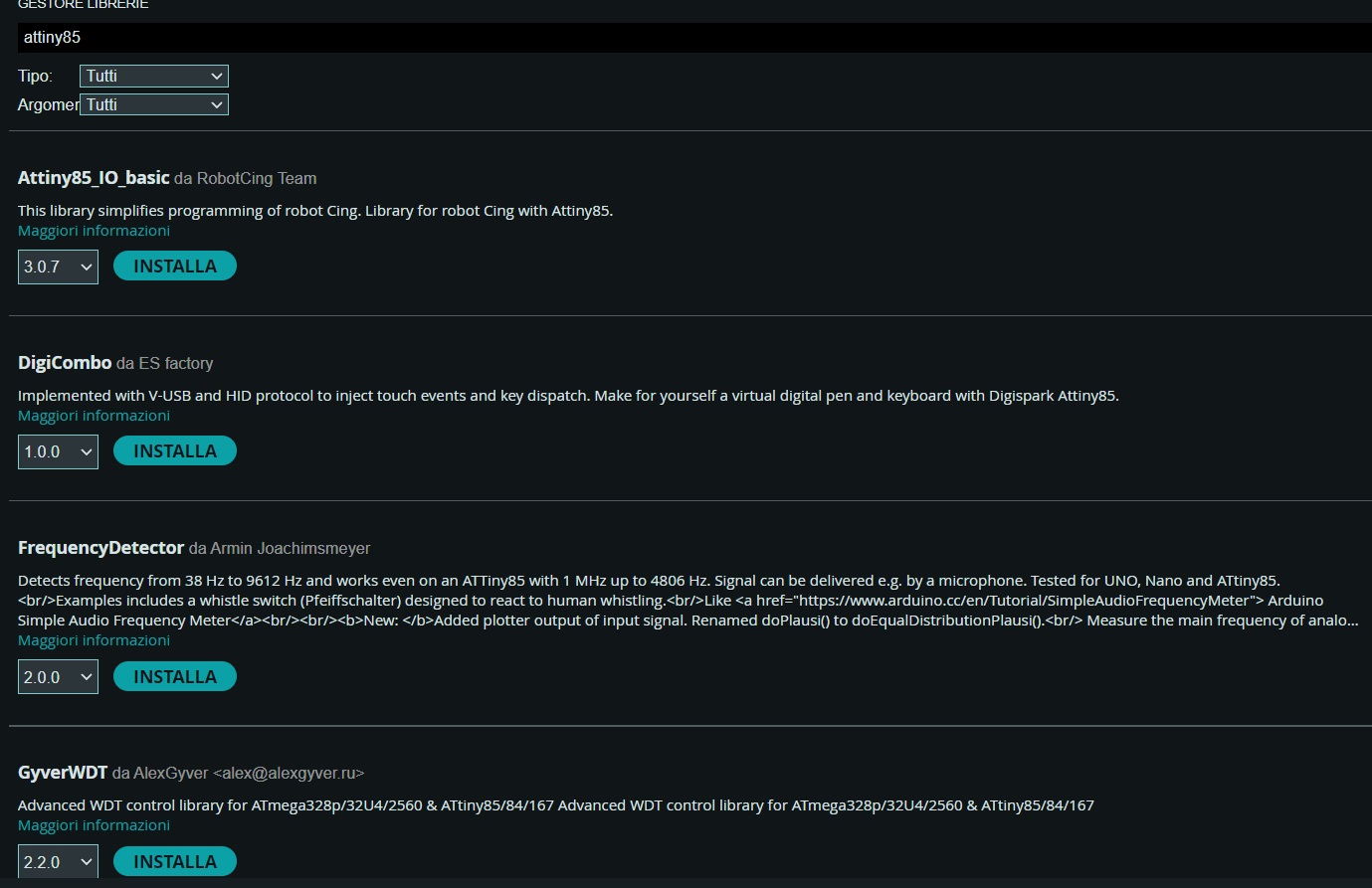Open Maggiori informazioni for Attiny85_IO_basic
Image resolution: width=1372 pixels, height=888 pixels.
click(94, 231)
